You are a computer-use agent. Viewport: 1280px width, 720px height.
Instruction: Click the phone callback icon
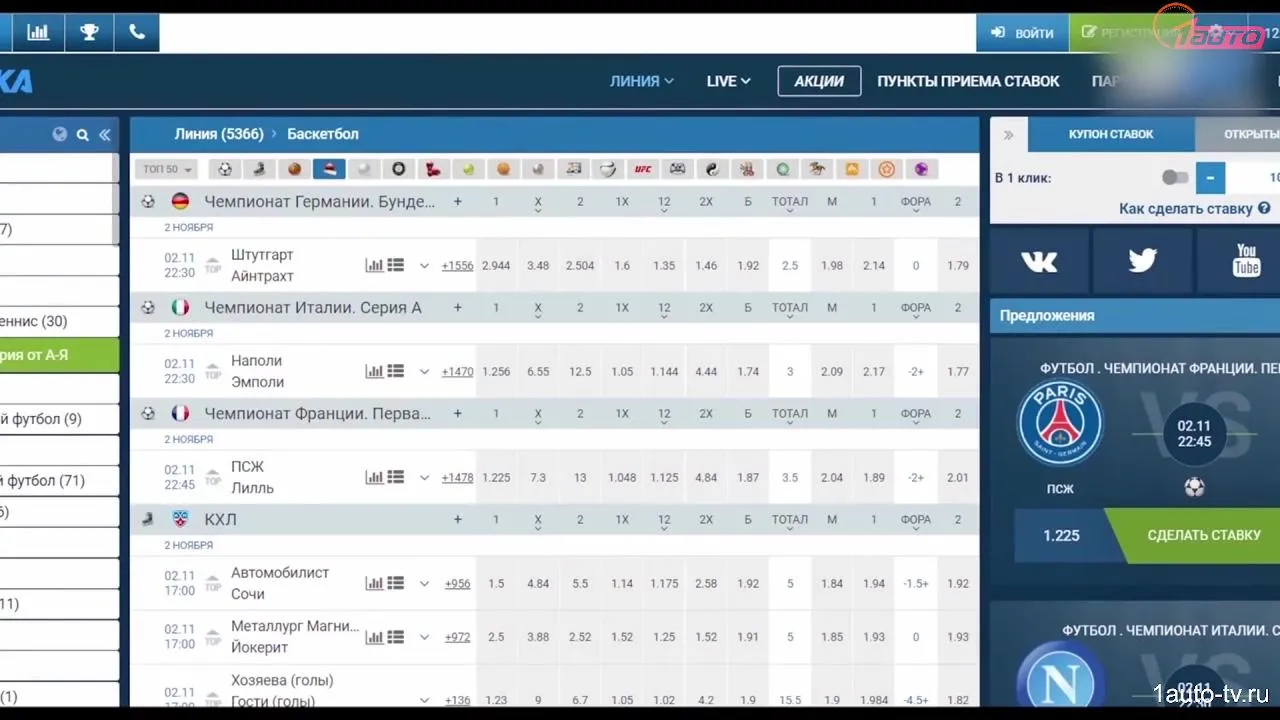(137, 32)
